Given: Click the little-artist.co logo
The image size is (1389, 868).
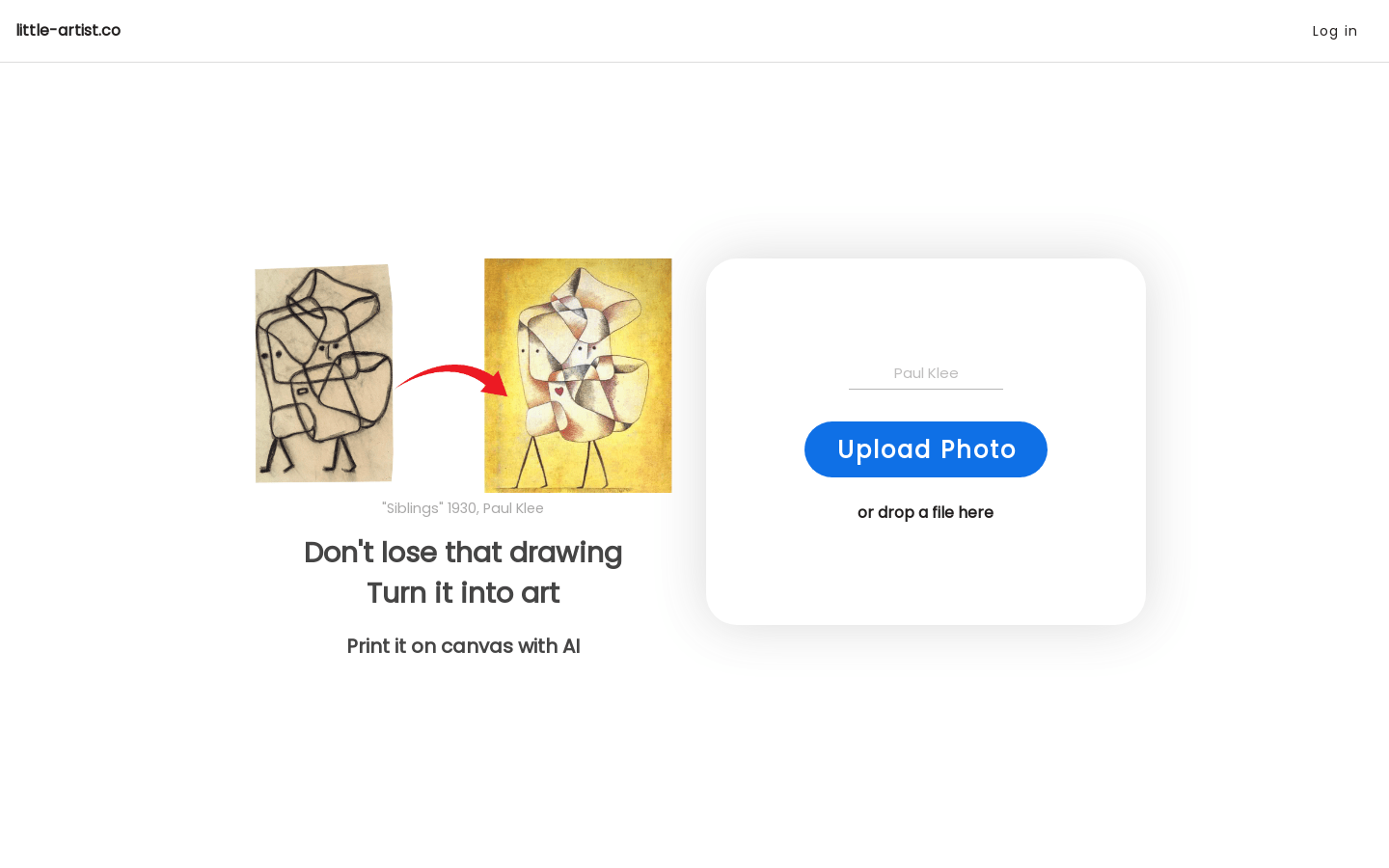Looking at the screenshot, I should pyautogui.click(x=68, y=30).
